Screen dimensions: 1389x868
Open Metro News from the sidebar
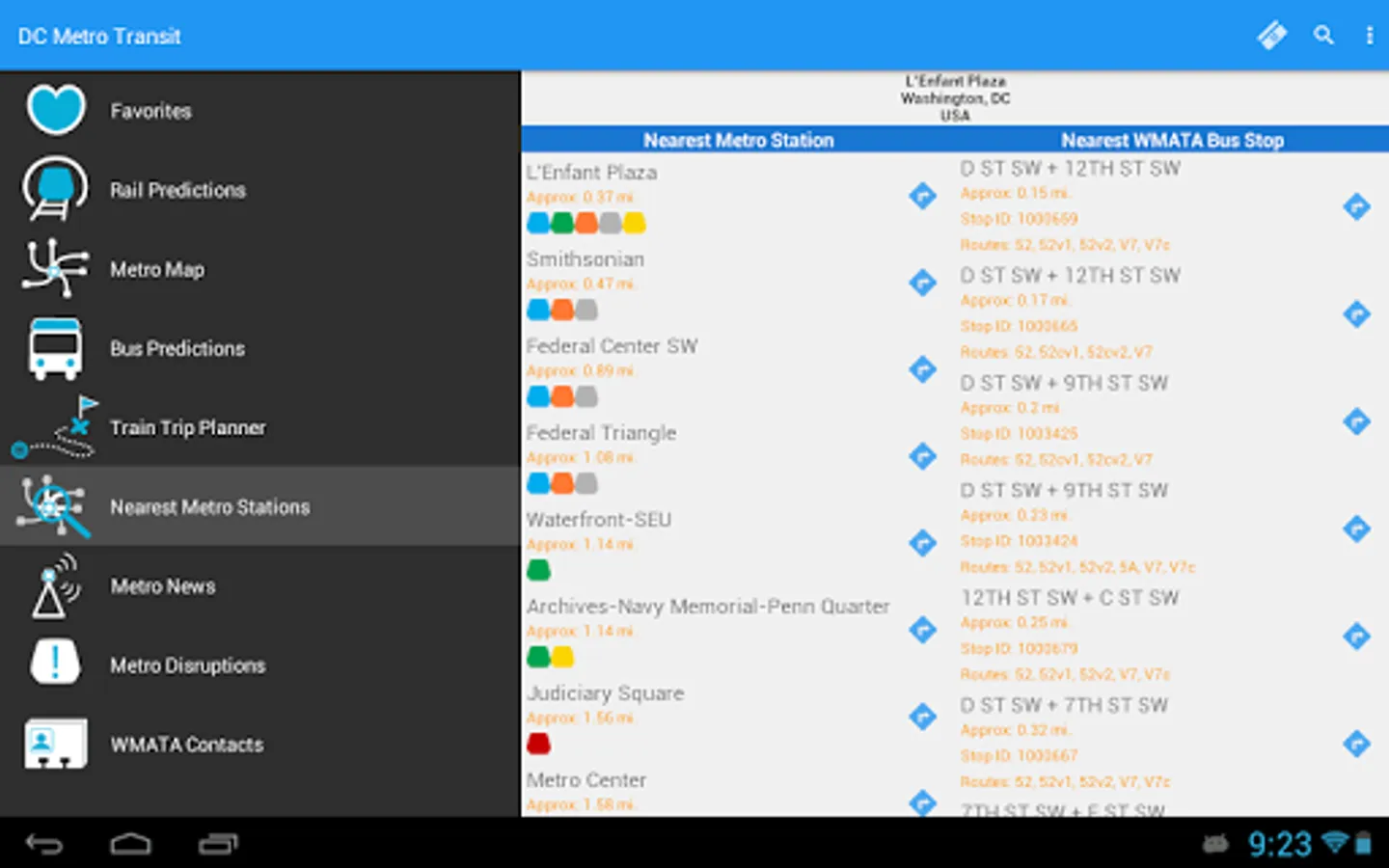pyautogui.click(x=260, y=585)
